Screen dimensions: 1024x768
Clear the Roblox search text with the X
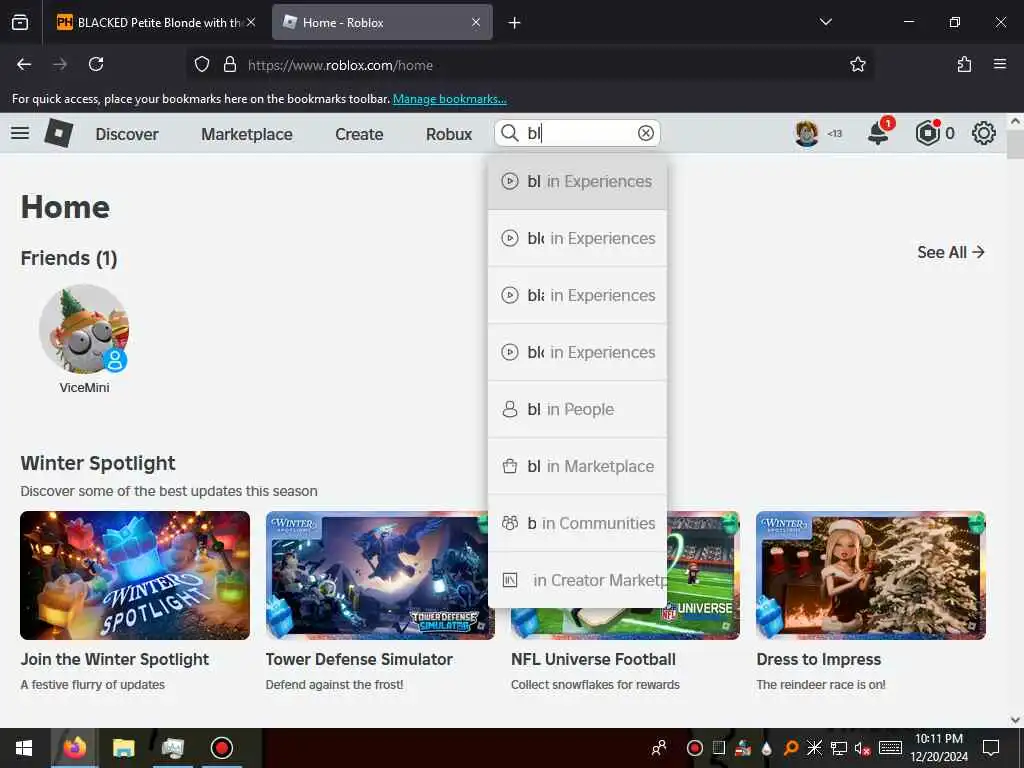tap(645, 133)
